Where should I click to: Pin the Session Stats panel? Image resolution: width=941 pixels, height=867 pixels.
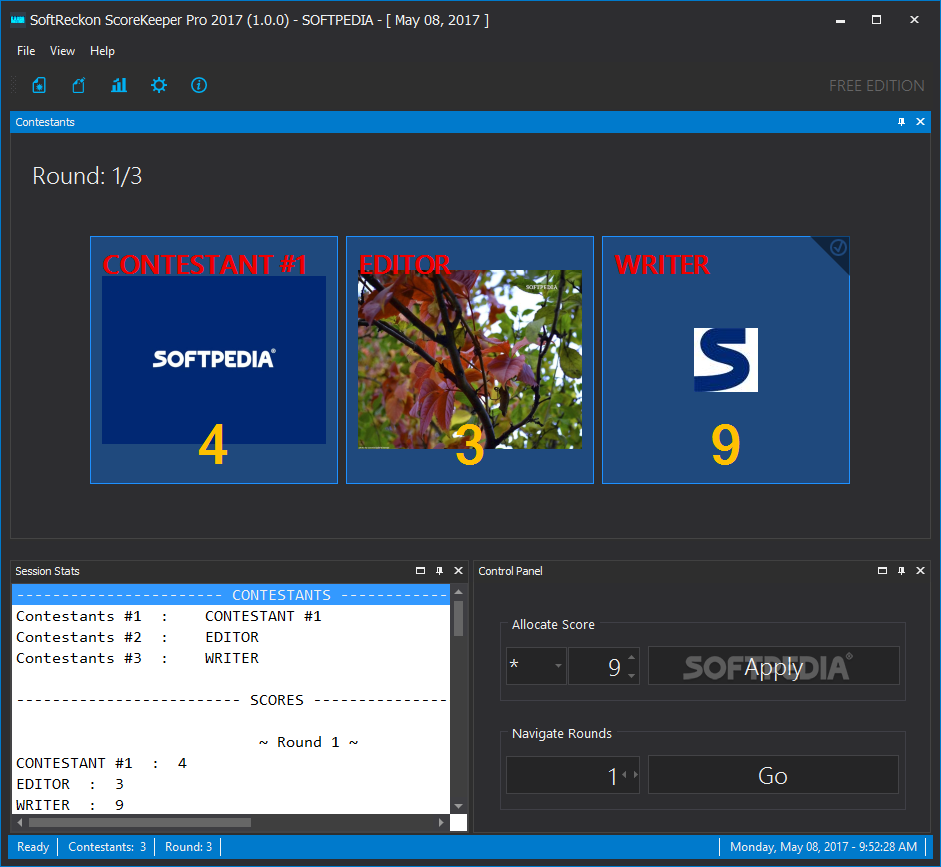tap(439, 571)
